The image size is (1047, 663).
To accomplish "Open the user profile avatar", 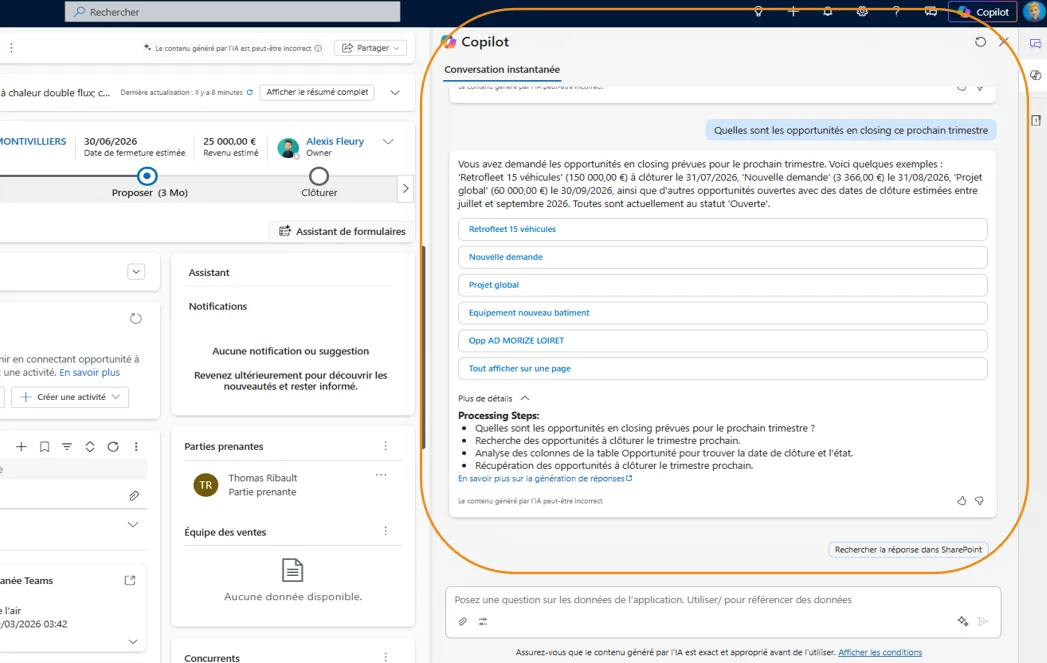I will coord(1034,11).
